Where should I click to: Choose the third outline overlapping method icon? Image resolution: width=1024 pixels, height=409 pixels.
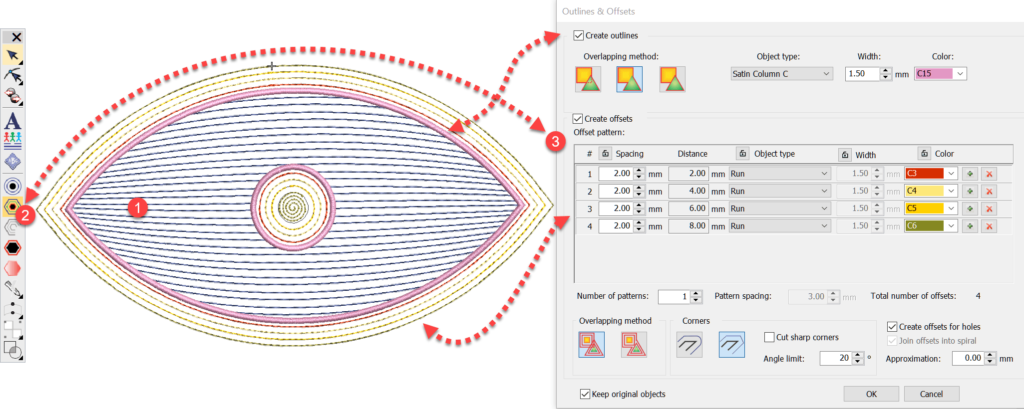coord(672,76)
